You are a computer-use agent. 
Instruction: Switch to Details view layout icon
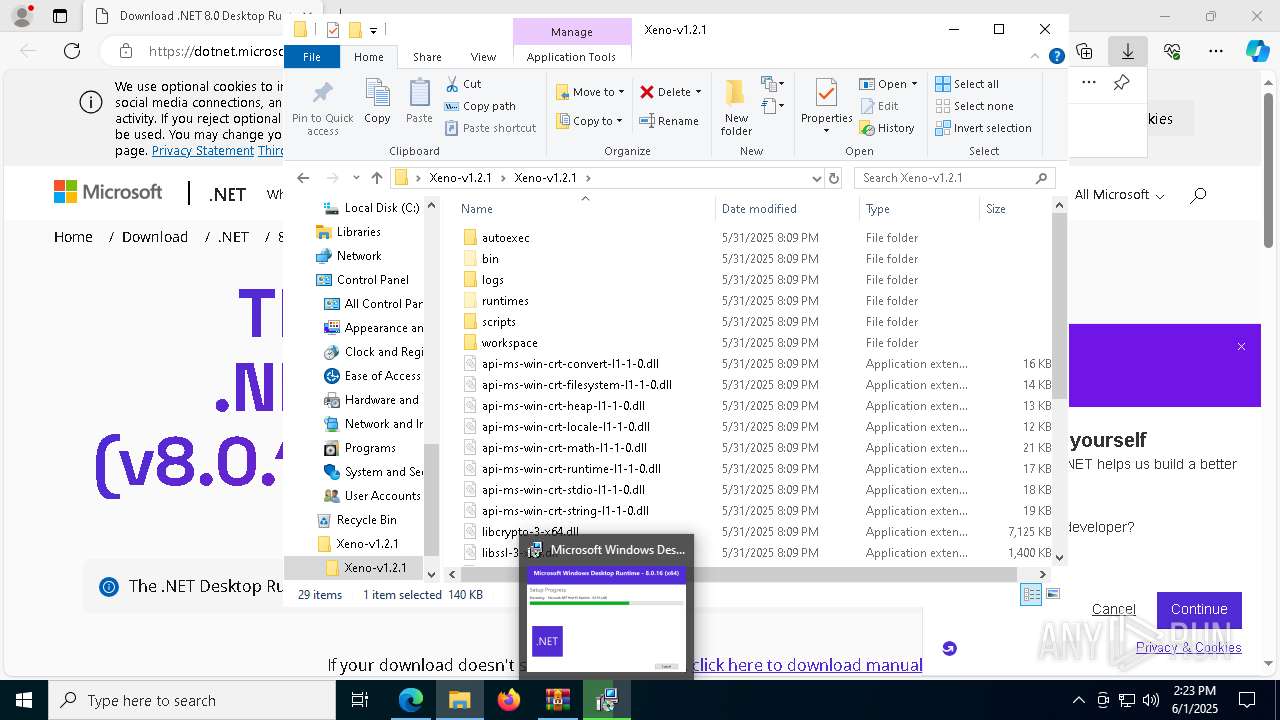point(1031,594)
